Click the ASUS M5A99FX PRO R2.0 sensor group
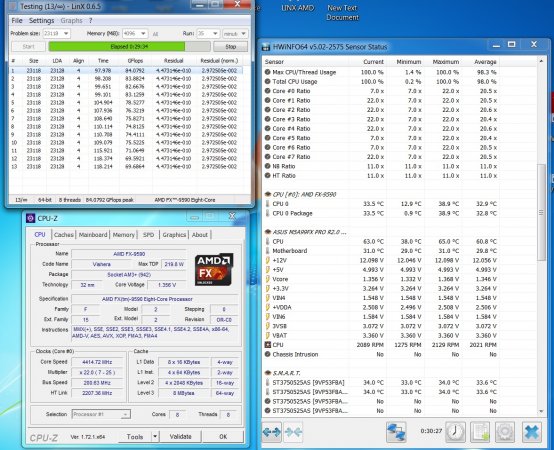This screenshot has width=554, height=450. [306, 232]
